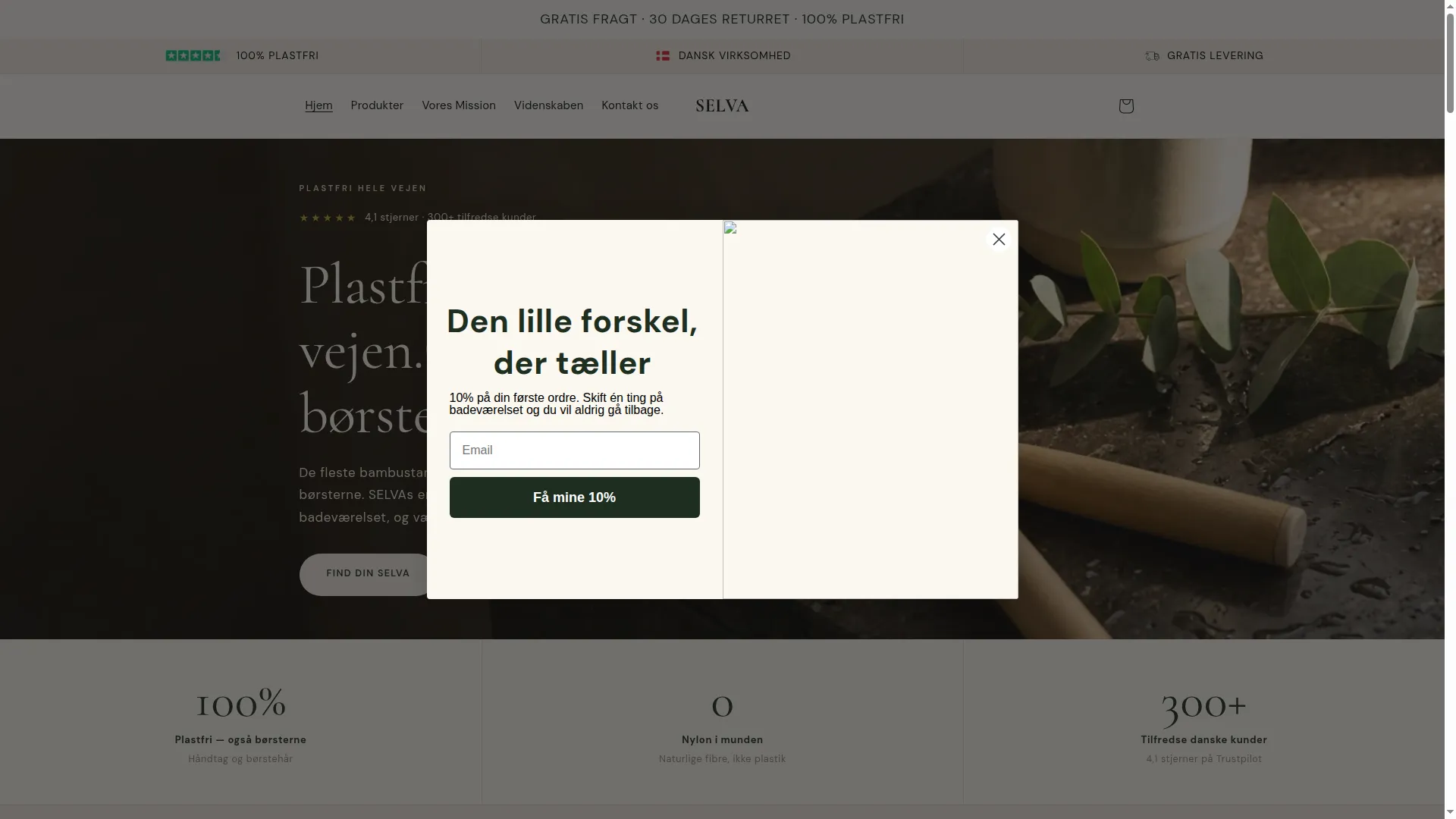
Task: Click the Naturlige fibre, ikke plastik text
Action: click(x=722, y=759)
